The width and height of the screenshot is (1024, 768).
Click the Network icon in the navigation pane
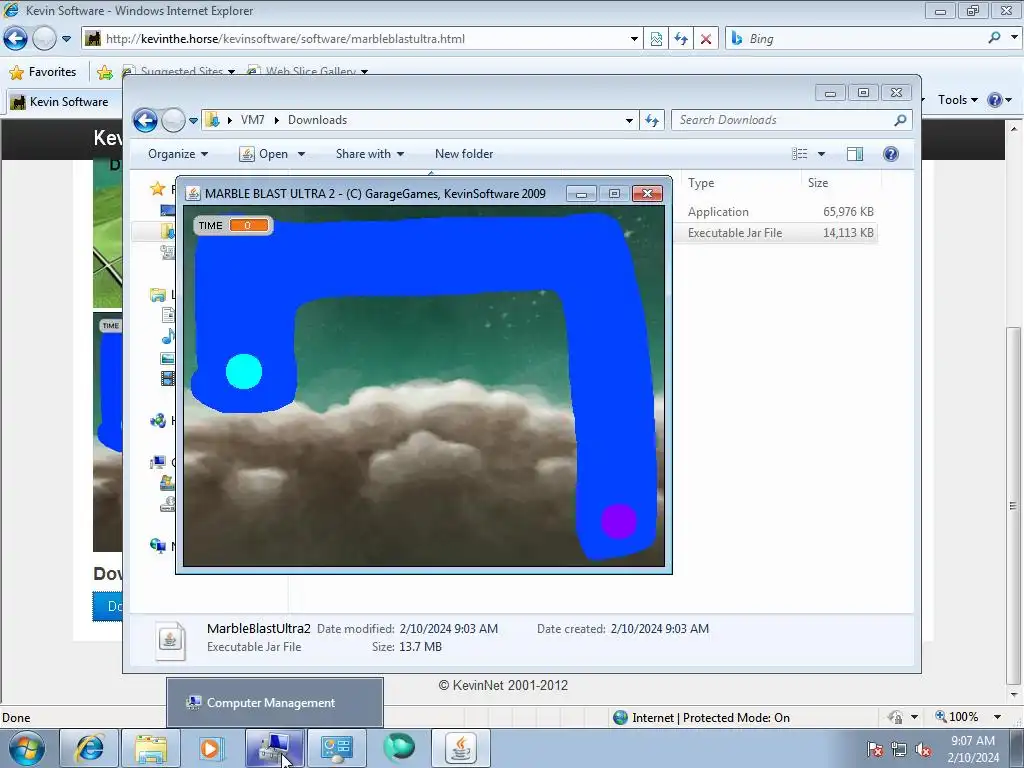point(157,545)
